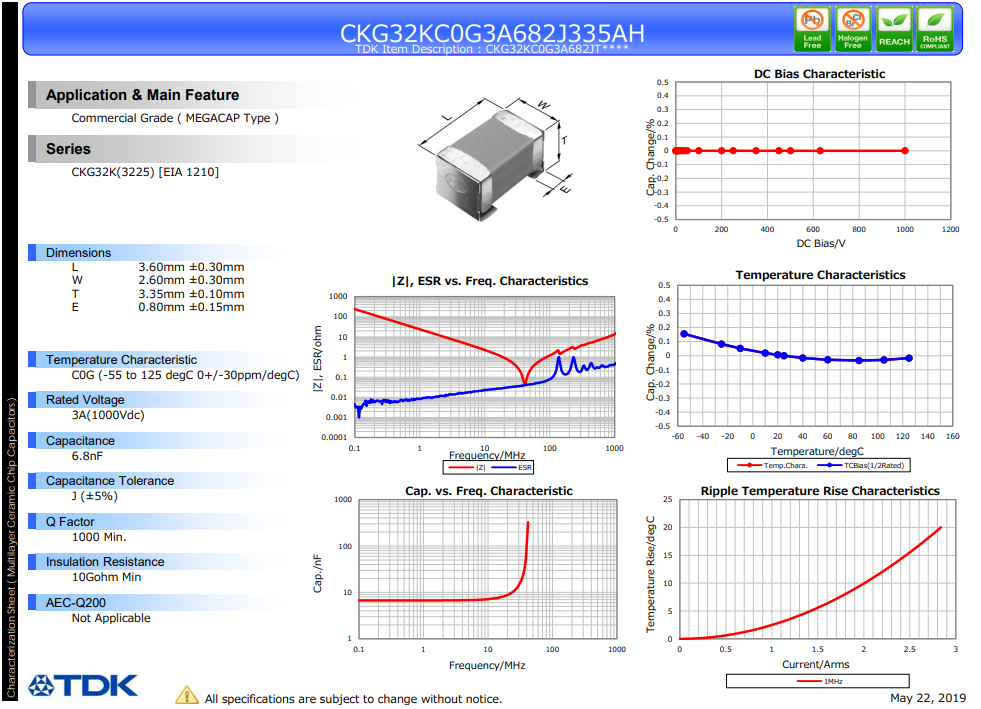Click the 10Gohm Min value

coord(106,577)
